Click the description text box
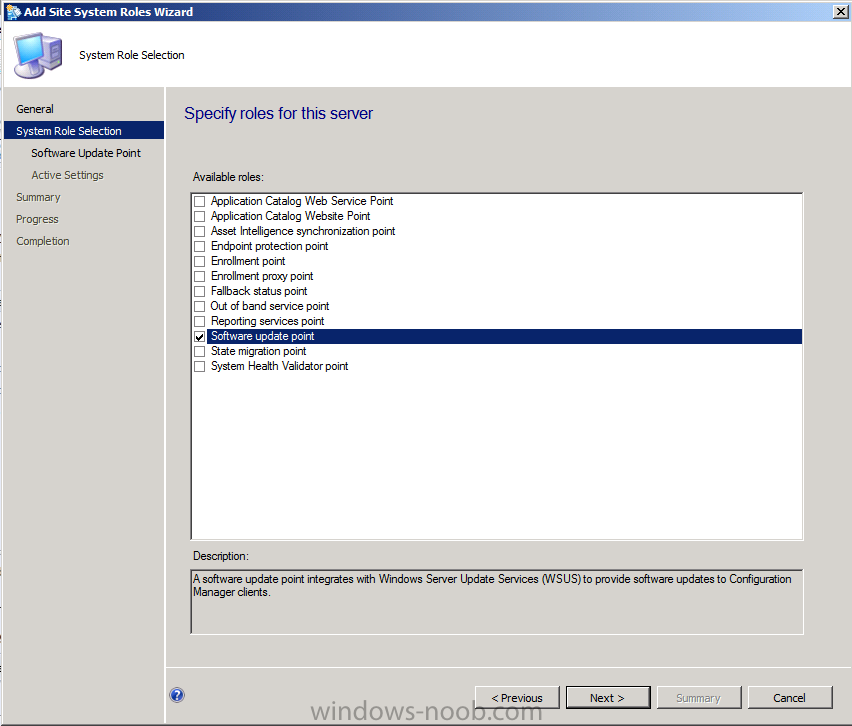 click(497, 602)
